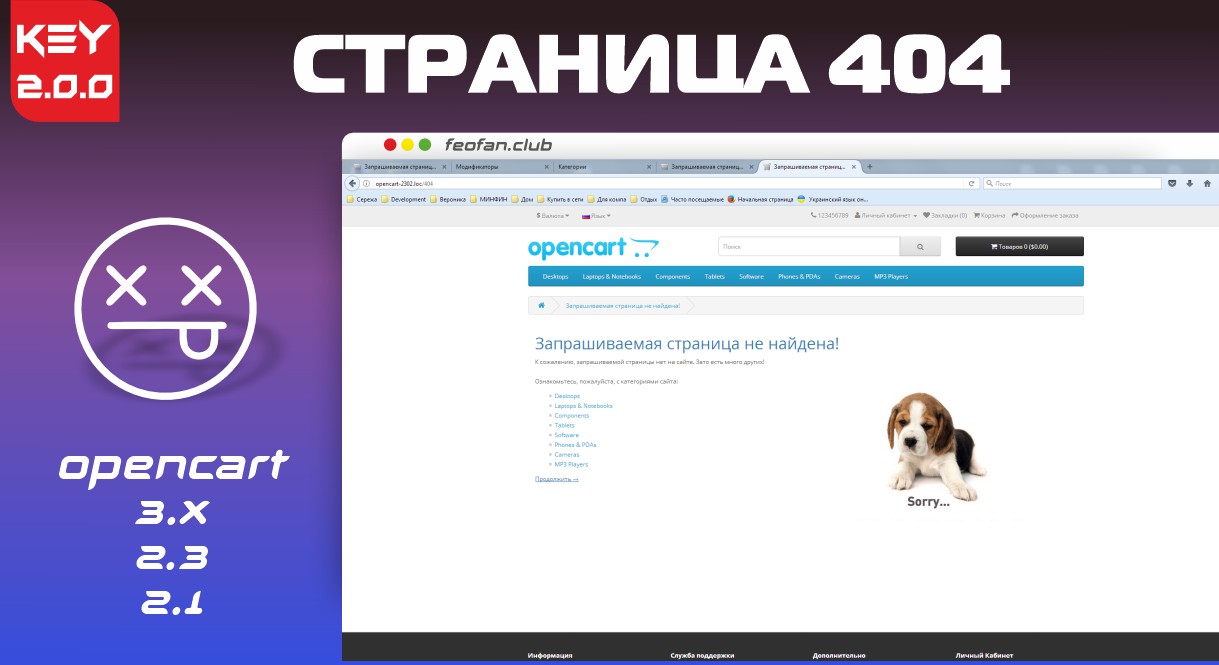Open the Дом bookmark folder
Image resolution: width=1219 pixels, height=665 pixels.
(x=522, y=199)
